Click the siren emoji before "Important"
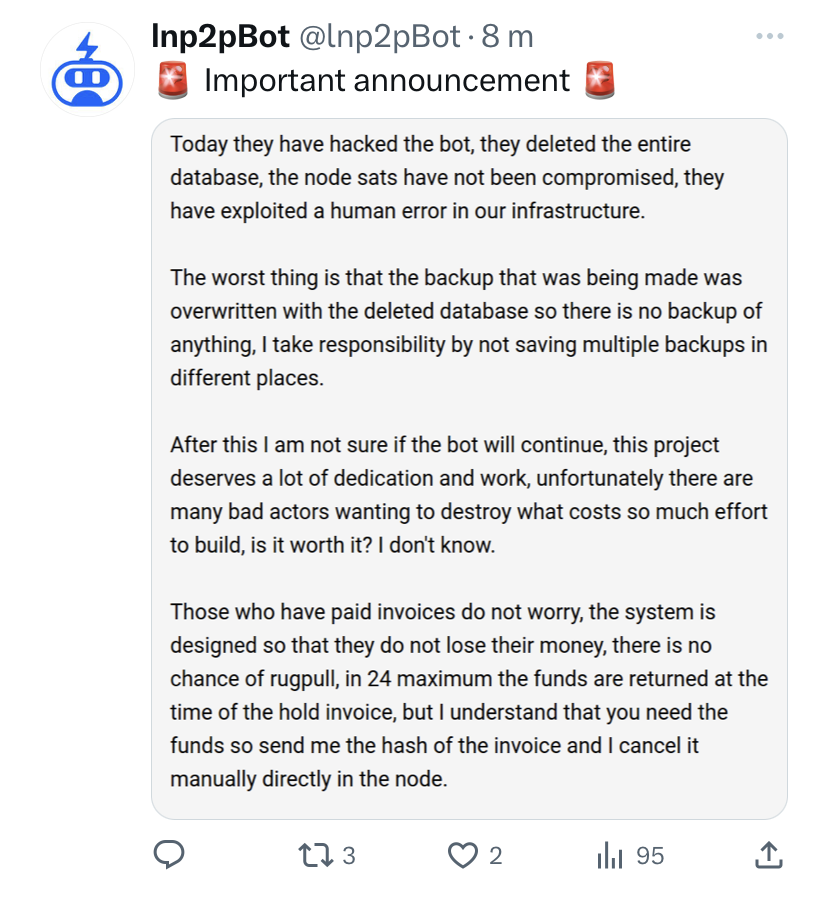This screenshot has width=828, height=899. pos(173,81)
